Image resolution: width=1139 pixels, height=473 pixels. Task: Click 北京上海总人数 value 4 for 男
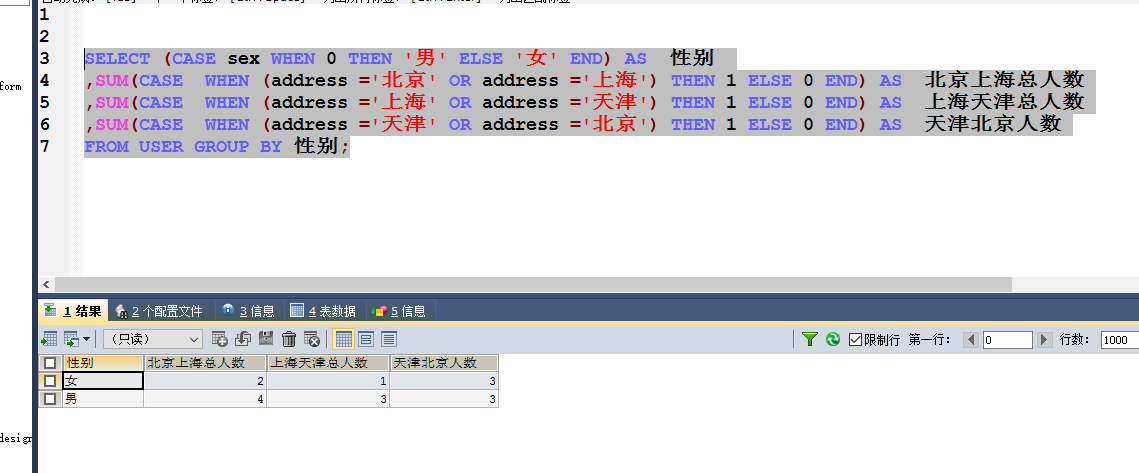tap(205, 398)
